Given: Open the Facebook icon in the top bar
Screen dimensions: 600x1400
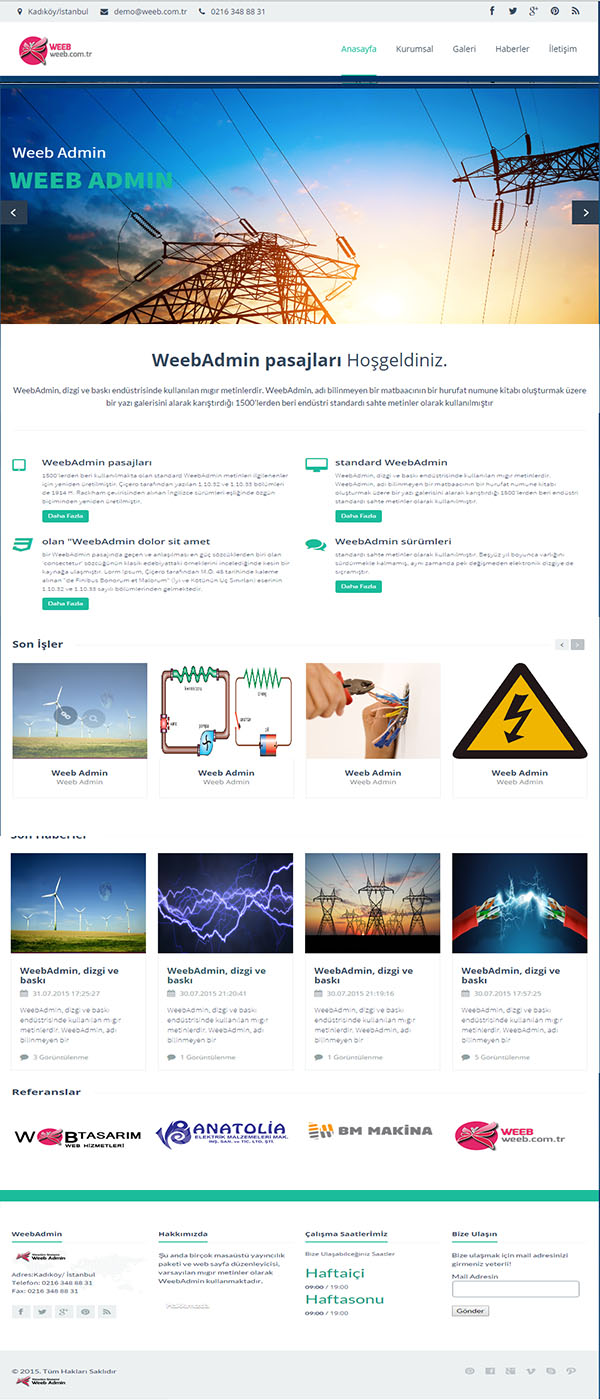Looking at the screenshot, I should click(x=492, y=11).
